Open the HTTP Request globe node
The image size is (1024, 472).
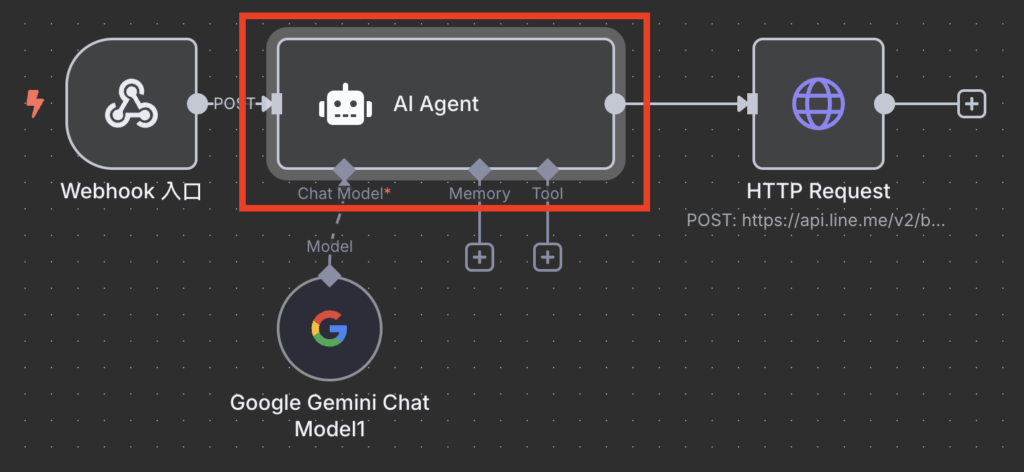818,104
